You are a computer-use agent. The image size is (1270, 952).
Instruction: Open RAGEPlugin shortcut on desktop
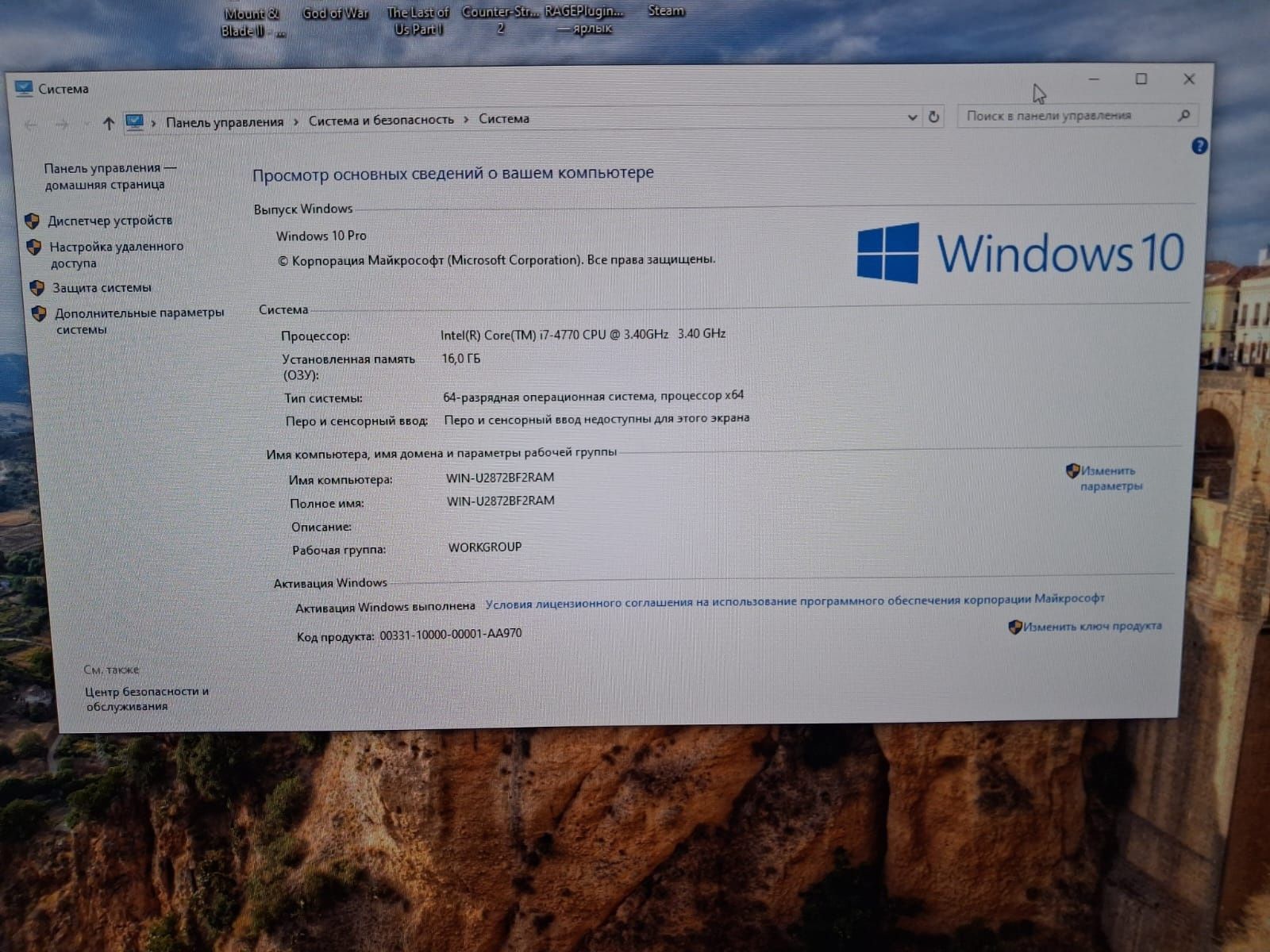click(x=583, y=20)
